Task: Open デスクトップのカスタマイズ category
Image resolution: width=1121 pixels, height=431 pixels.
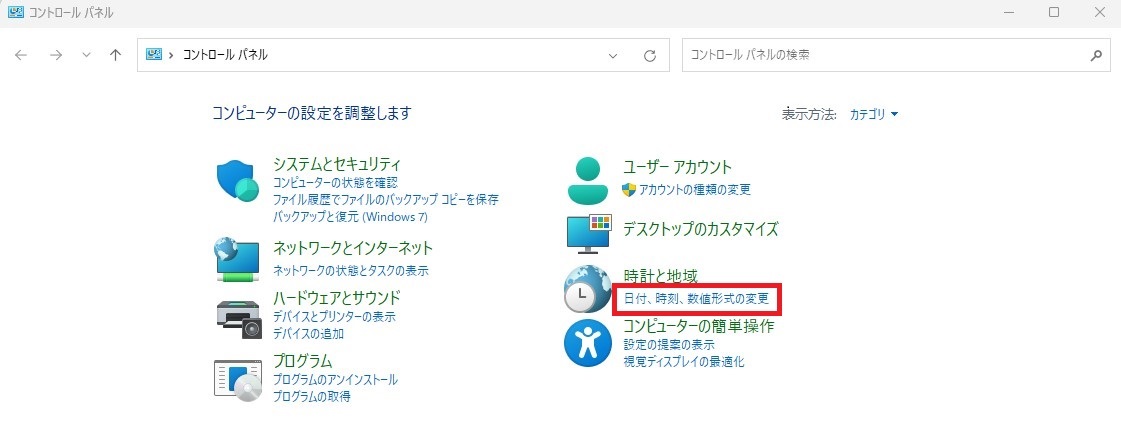Action: click(701, 229)
